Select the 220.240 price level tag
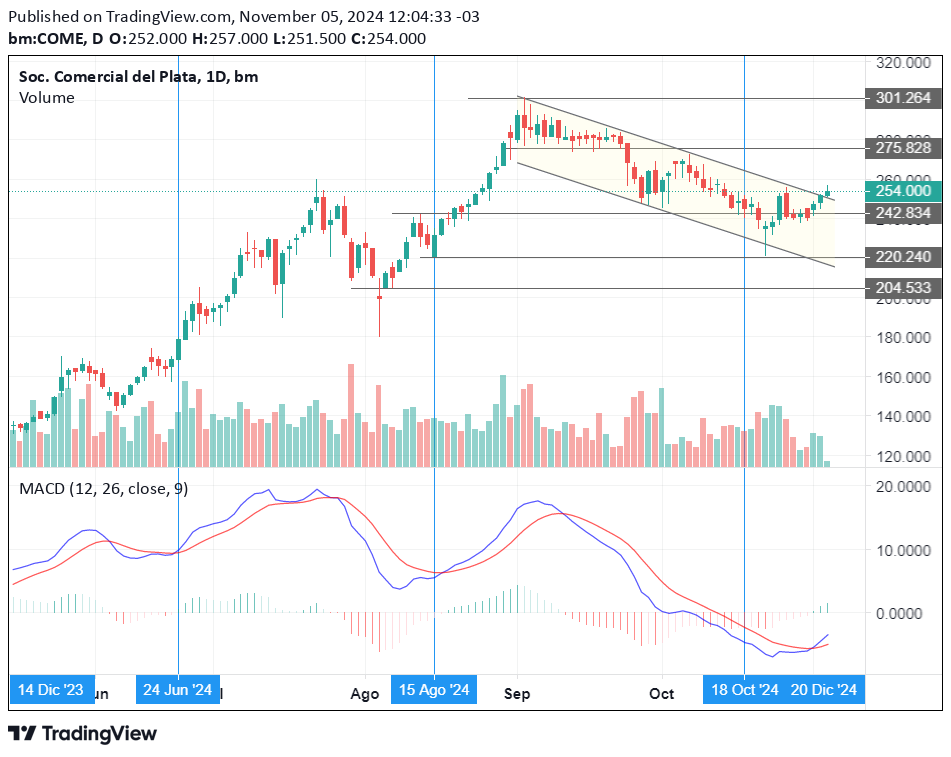Viewport: 951px width, 757px height. pos(903,257)
